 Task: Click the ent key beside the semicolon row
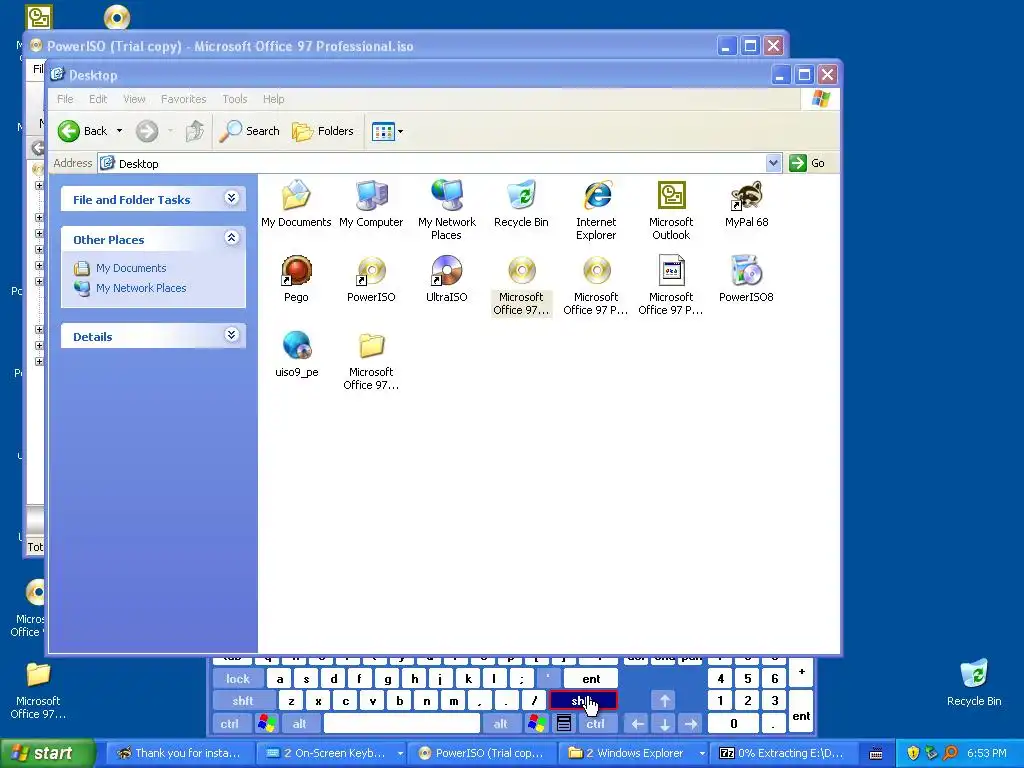[x=591, y=679]
